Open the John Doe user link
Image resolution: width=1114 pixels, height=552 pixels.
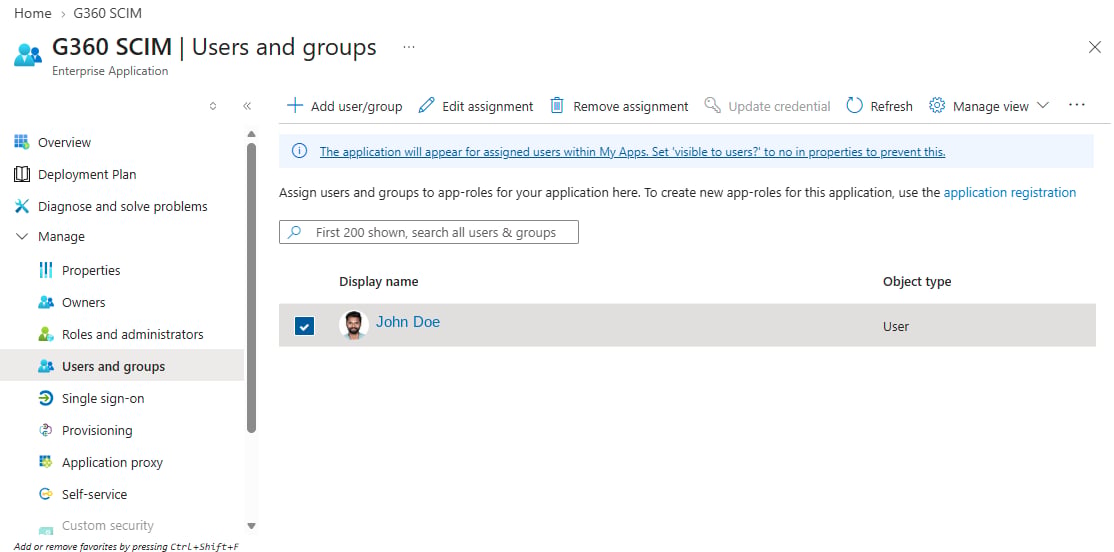click(x=408, y=322)
